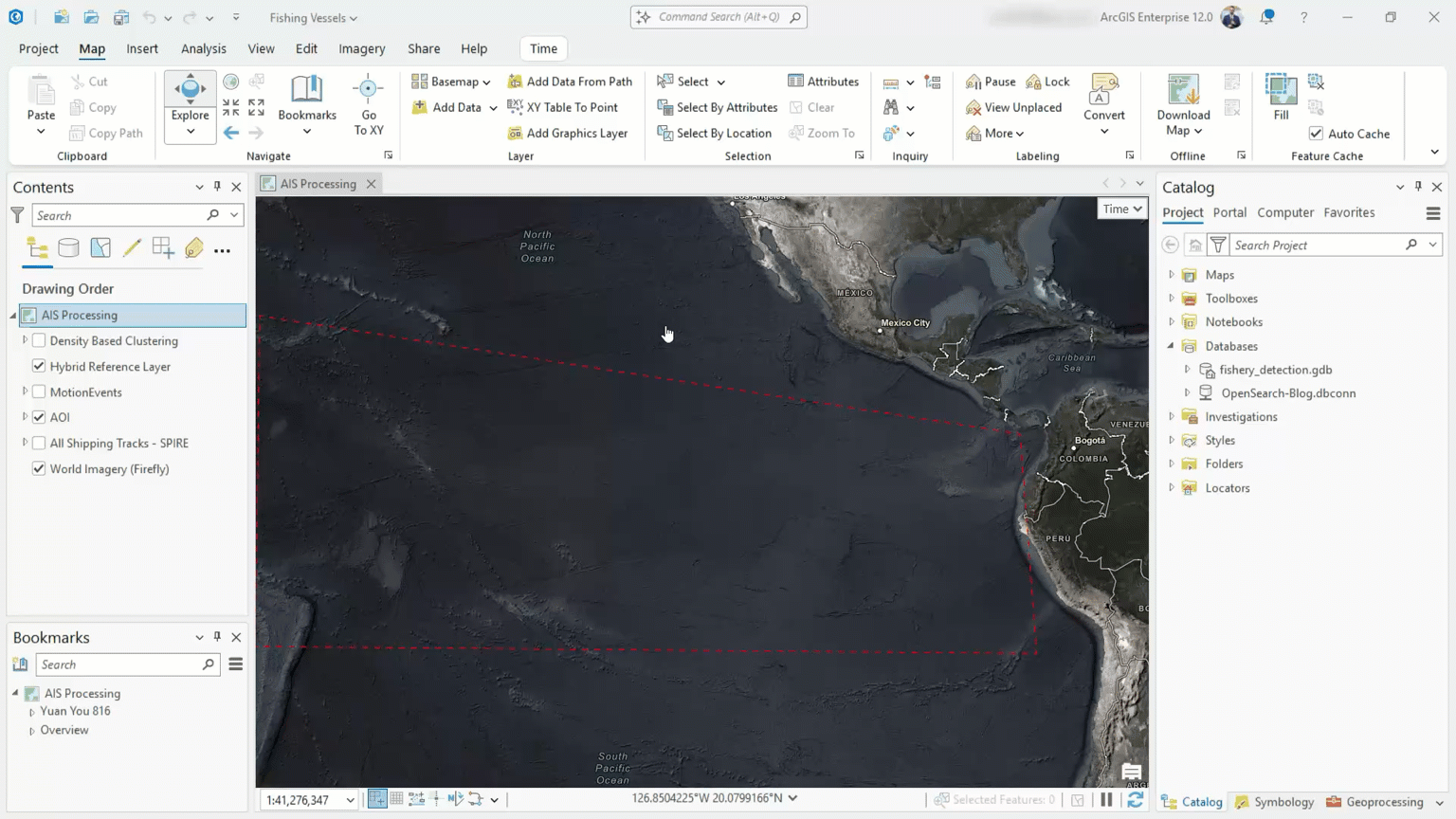Expand the Yuan You 816 bookmark
The height and width of the screenshot is (819, 1456).
coord(32,712)
